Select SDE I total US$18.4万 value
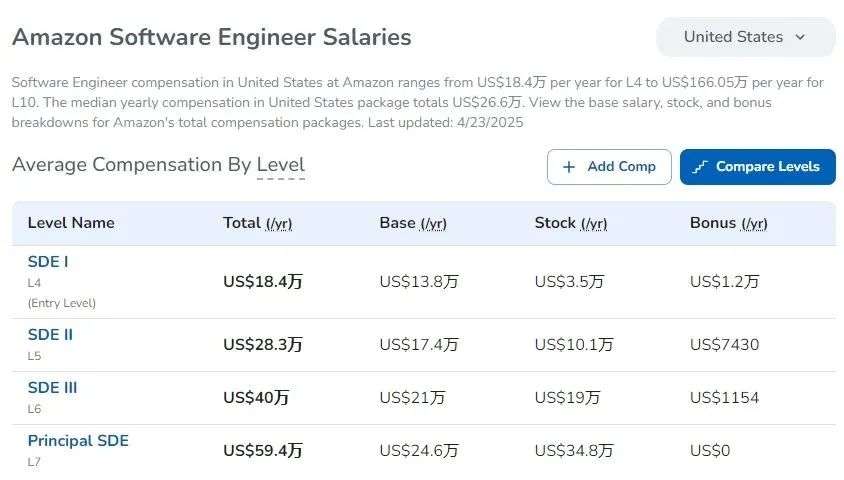 click(x=263, y=281)
